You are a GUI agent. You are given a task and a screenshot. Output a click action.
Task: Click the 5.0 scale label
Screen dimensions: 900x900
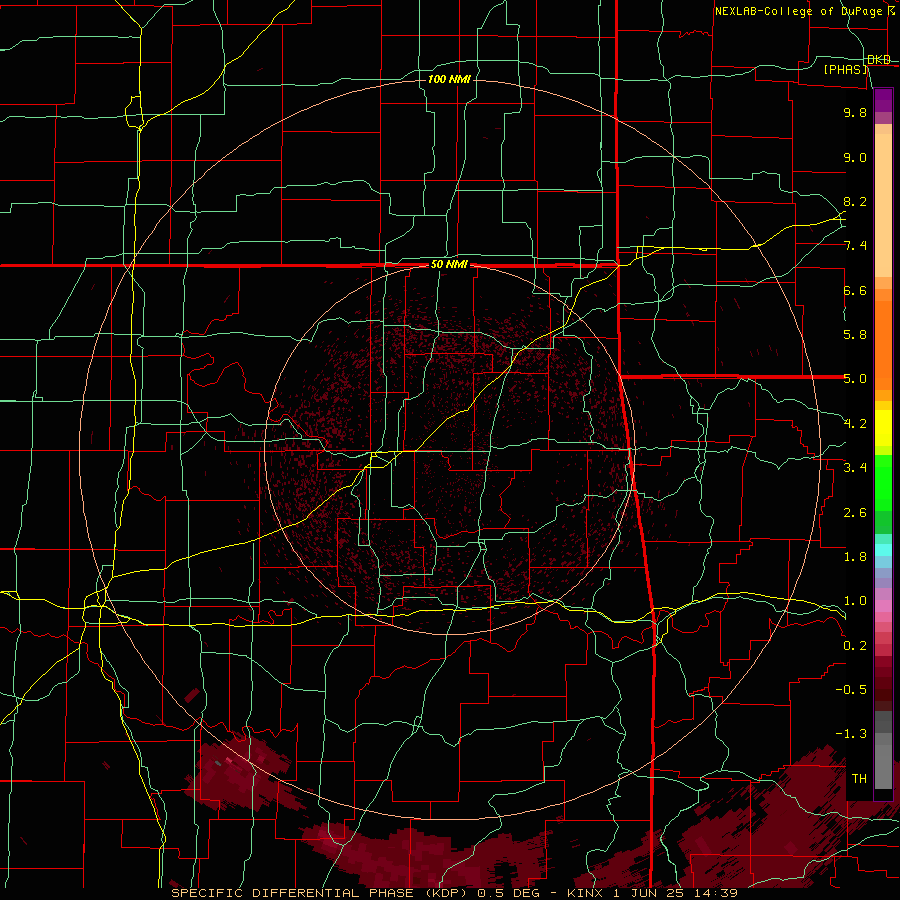point(855,379)
